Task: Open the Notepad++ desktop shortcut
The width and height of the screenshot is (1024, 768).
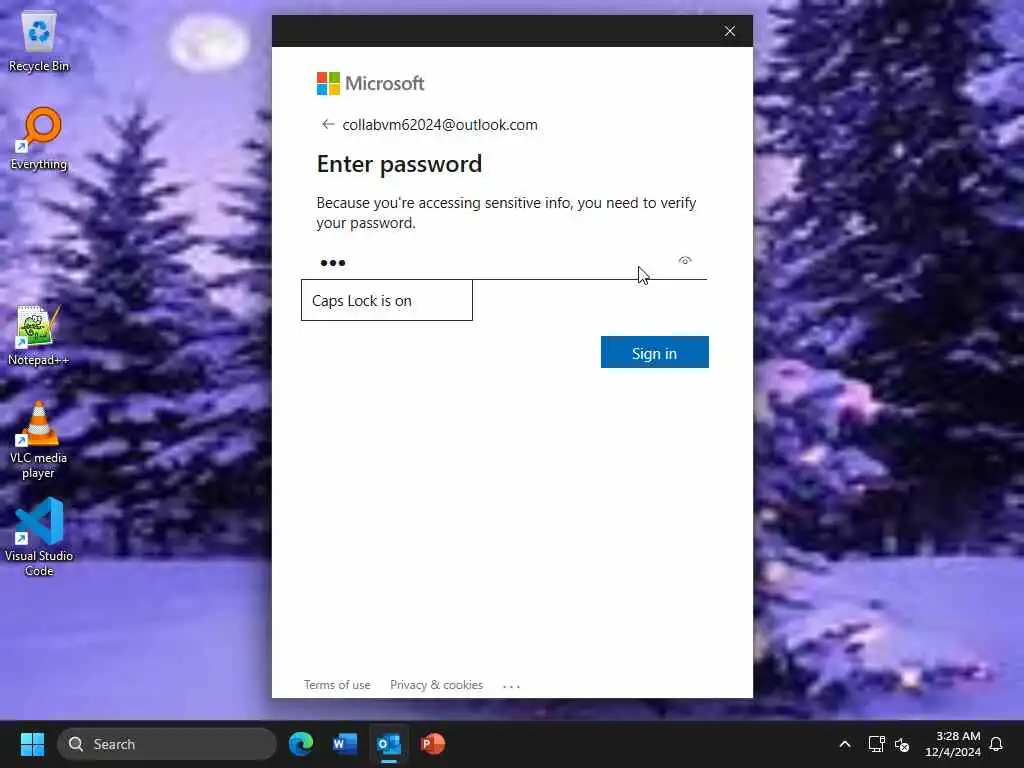Action: tap(39, 336)
